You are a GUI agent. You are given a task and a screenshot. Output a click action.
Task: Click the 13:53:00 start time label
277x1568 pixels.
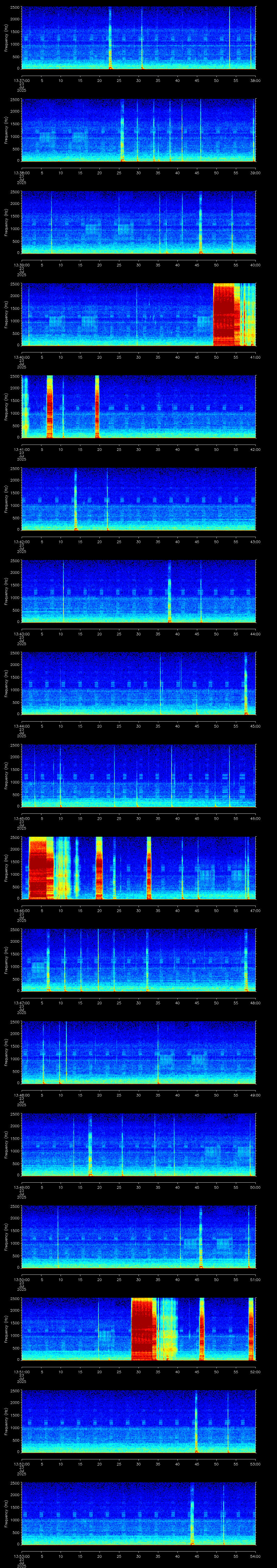coord(21,1556)
